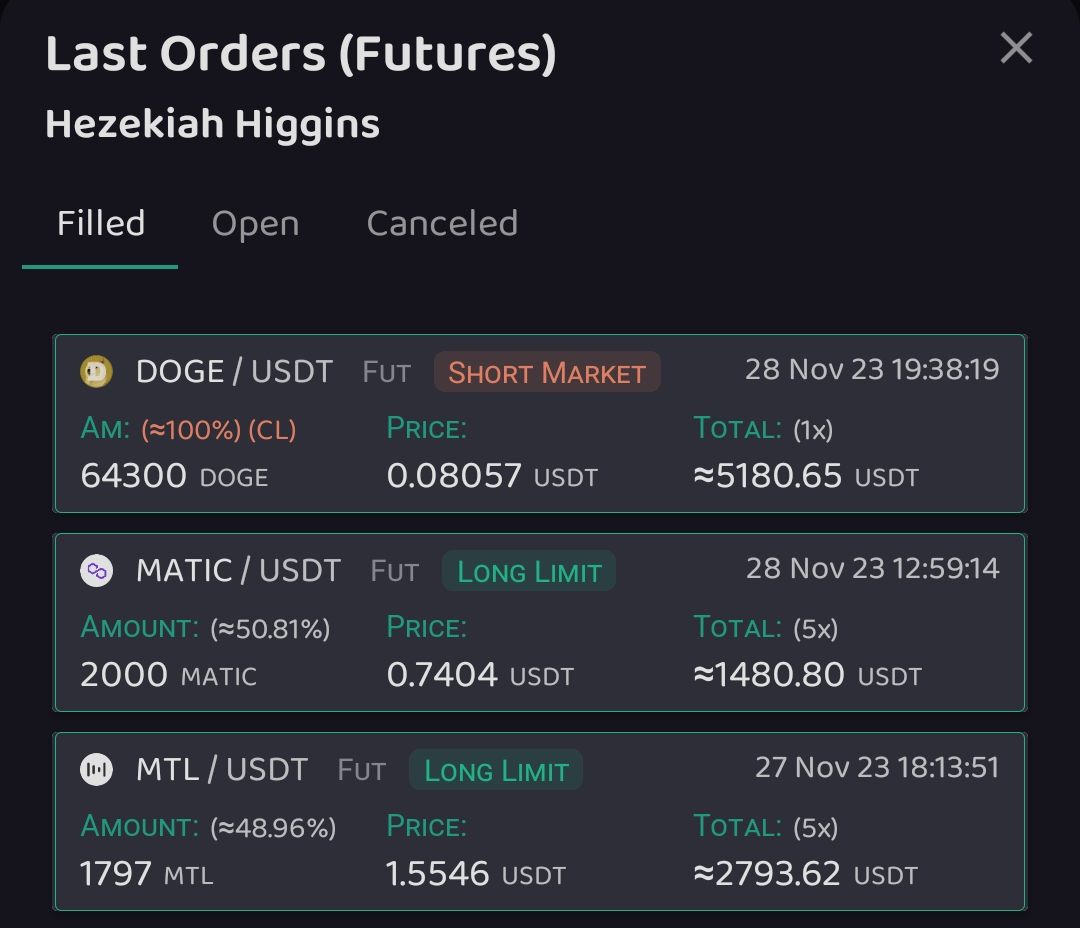Click the Long Limit badge on MATIC order
Screen dimensions: 1080x928
(529, 571)
